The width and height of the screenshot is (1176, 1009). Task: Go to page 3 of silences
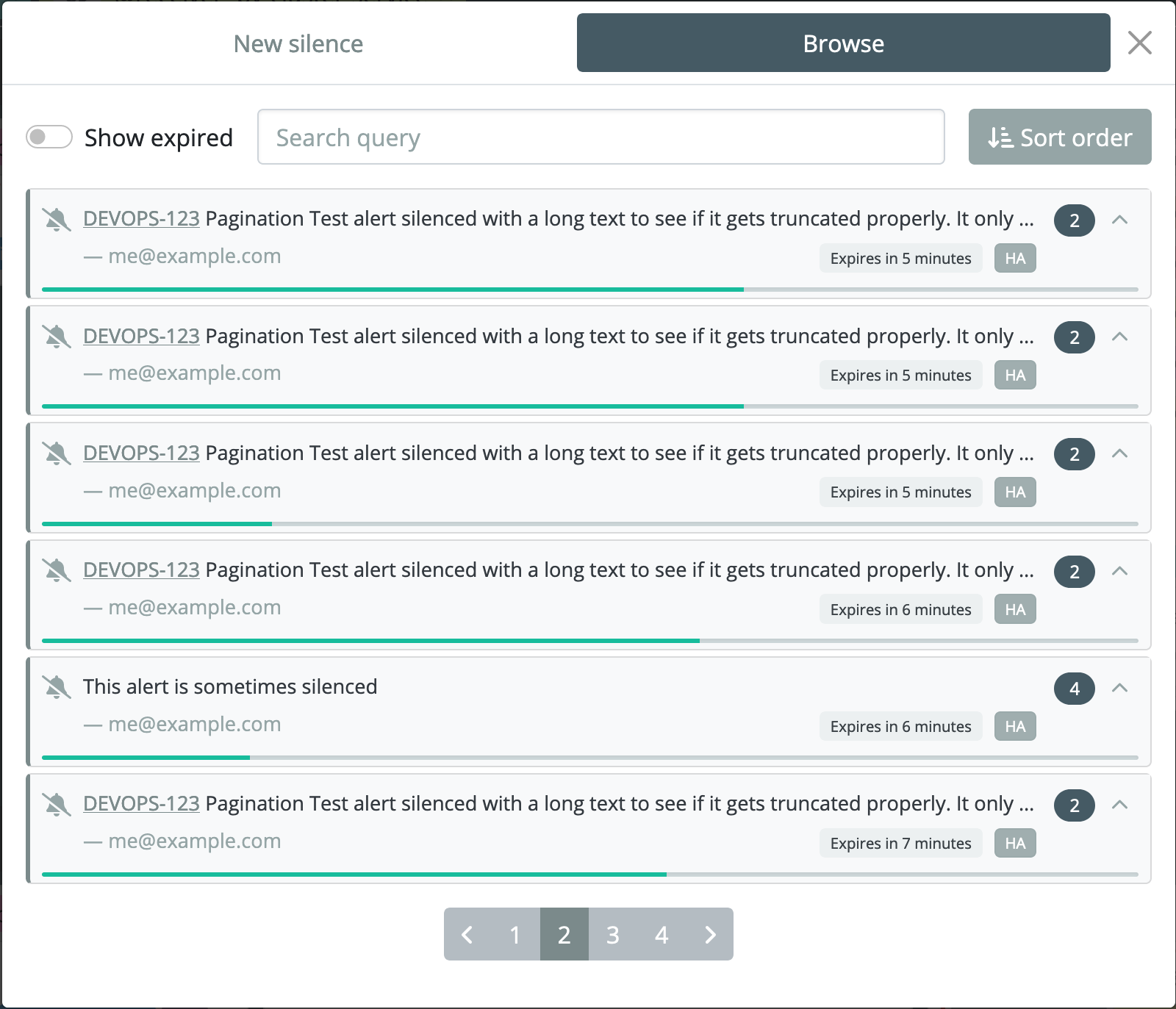pyautogui.click(x=612, y=934)
